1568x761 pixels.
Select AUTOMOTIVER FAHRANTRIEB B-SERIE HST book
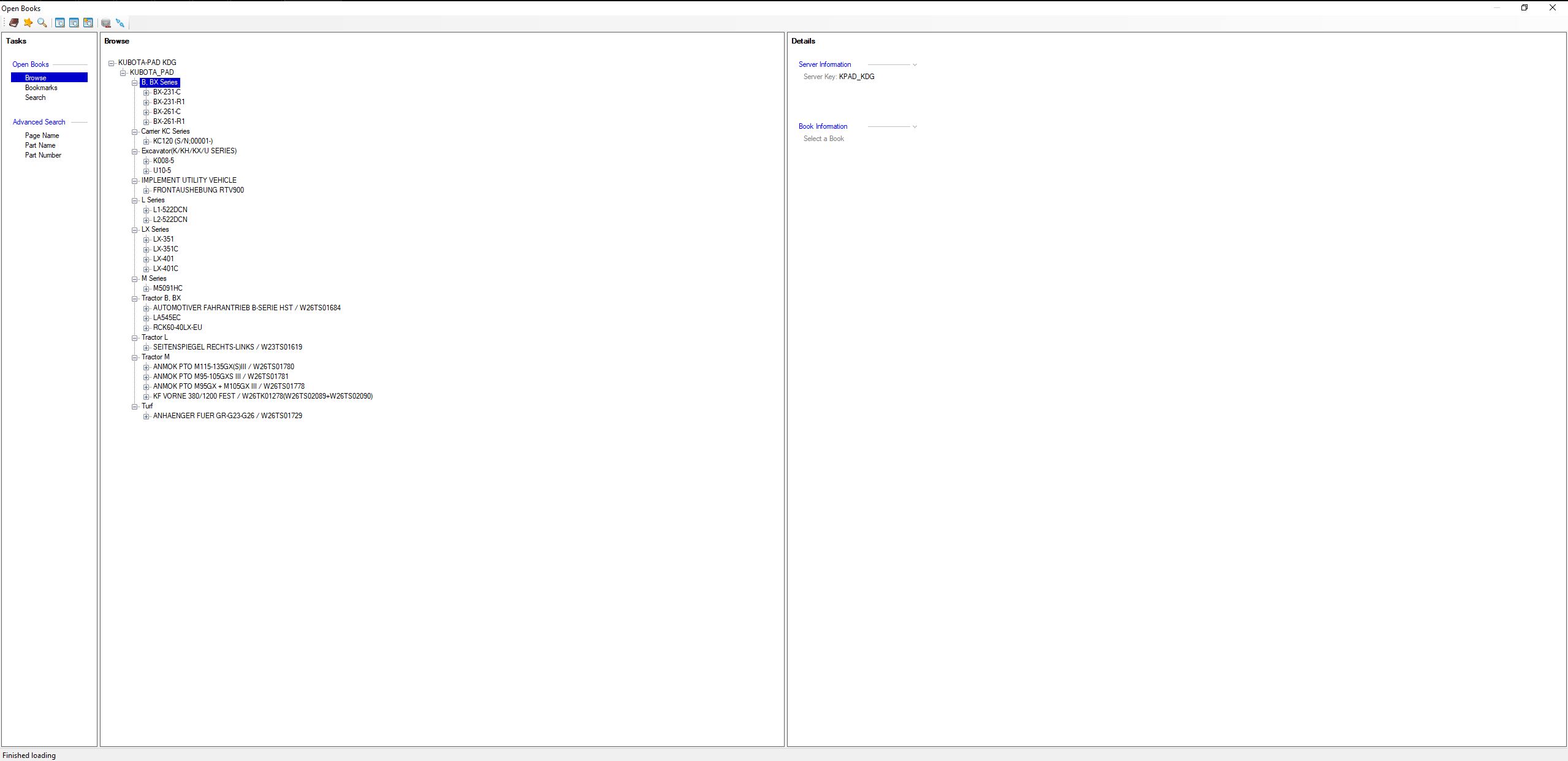[x=246, y=308]
